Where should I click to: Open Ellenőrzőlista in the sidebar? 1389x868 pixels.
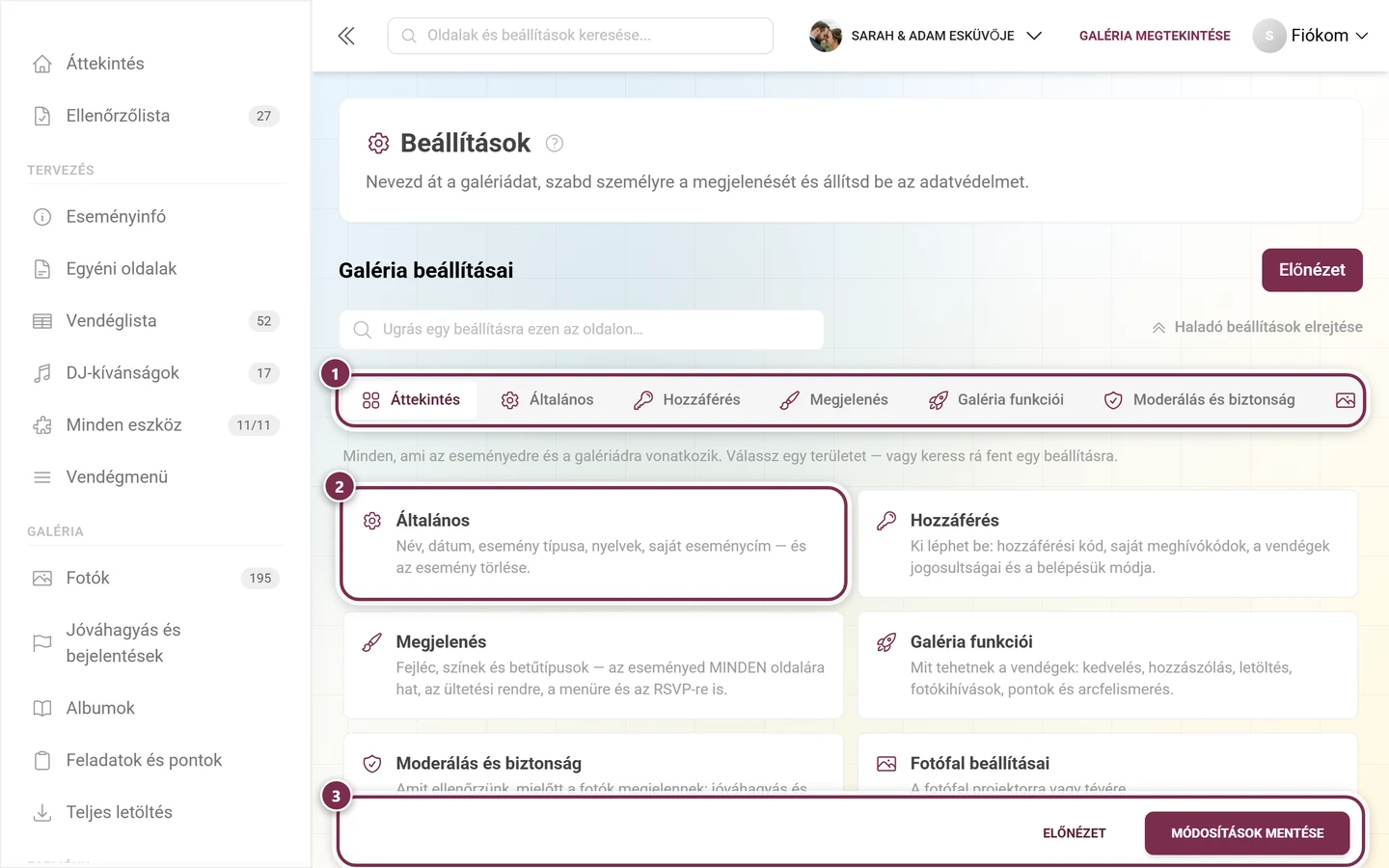coord(155,116)
